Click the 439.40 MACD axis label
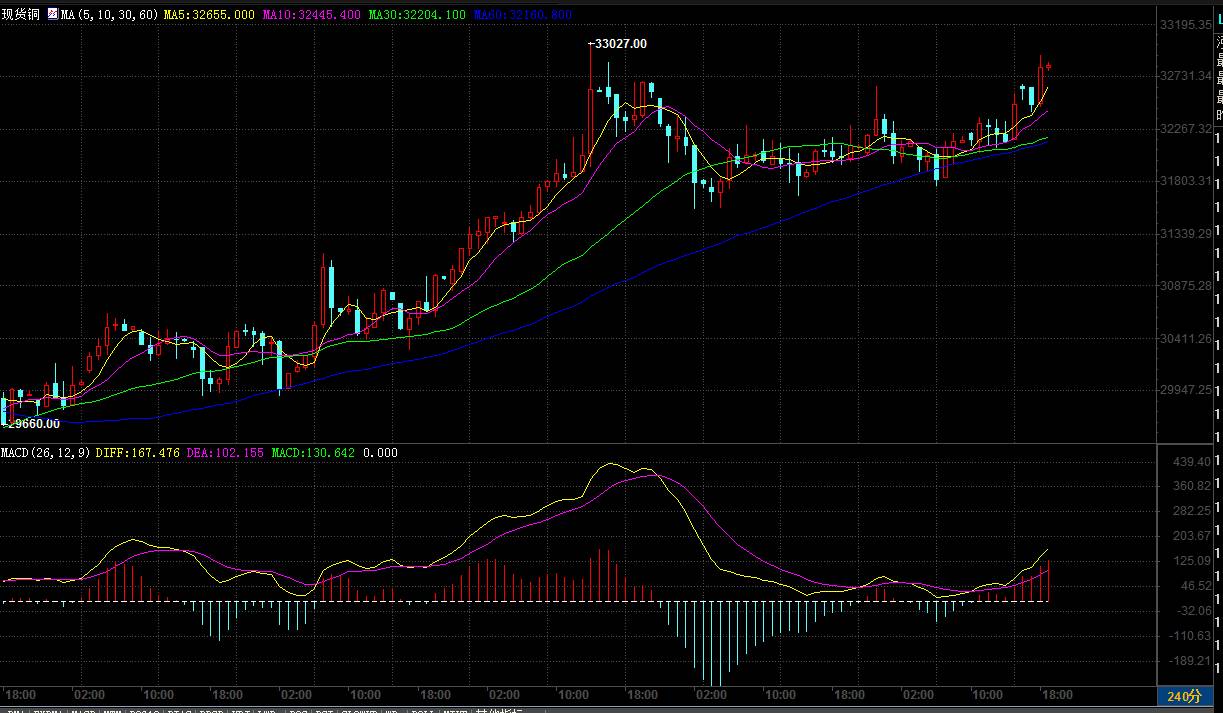 pos(1192,461)
